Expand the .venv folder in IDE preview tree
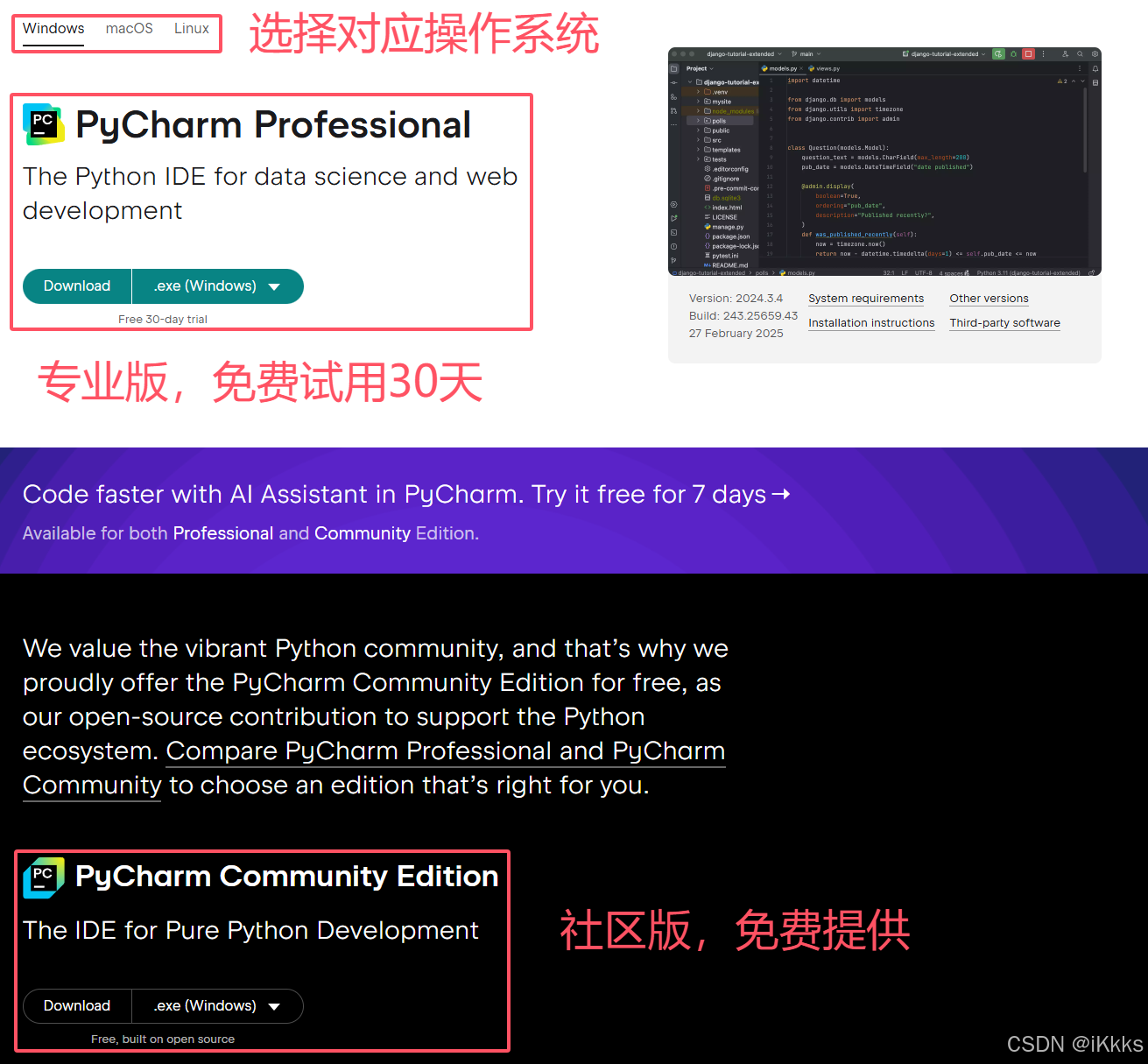Image resolution: width=1148 pixels, height=1064 pixels. 698,92
